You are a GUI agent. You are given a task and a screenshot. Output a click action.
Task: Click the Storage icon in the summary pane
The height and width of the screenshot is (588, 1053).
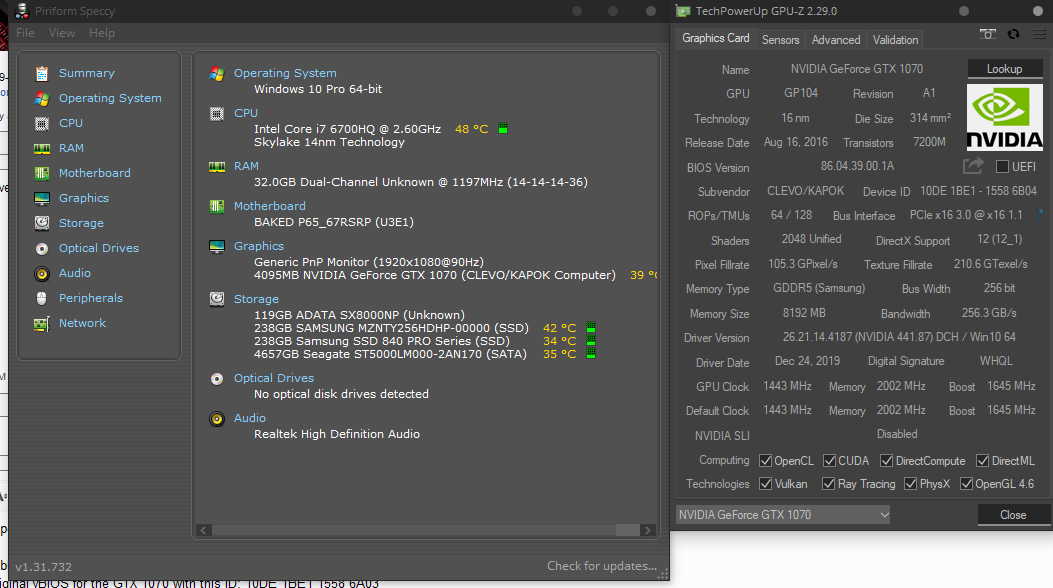pos(217,299)
